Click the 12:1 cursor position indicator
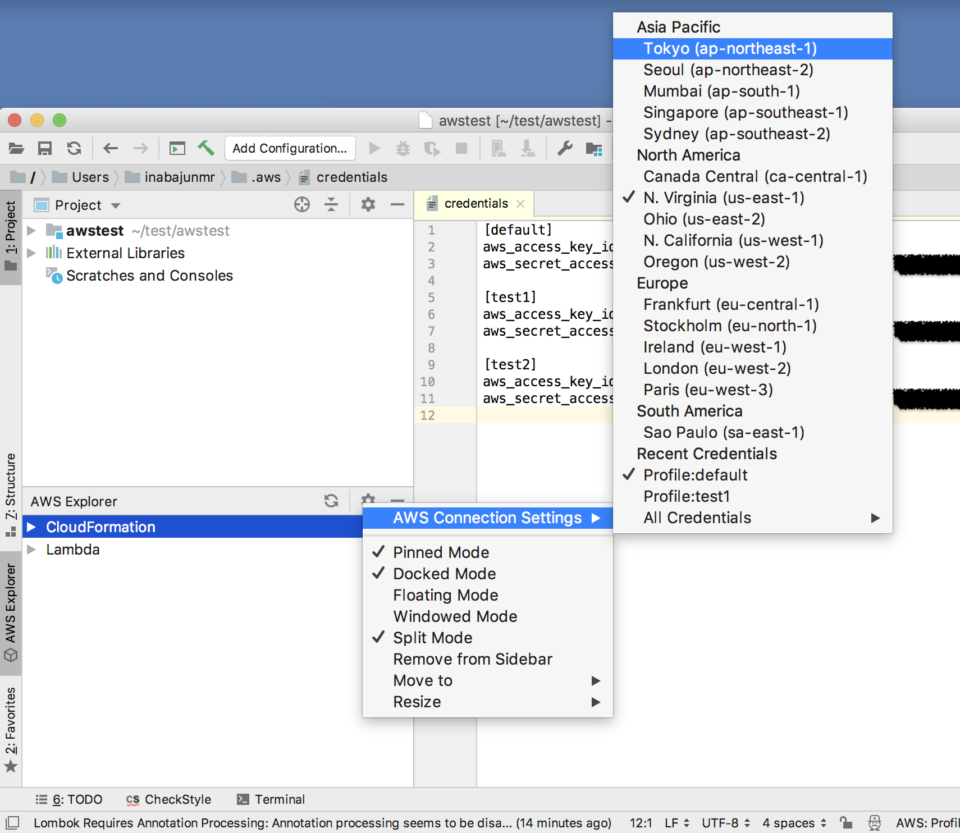 pyautogui.click(x=640, y=823)
